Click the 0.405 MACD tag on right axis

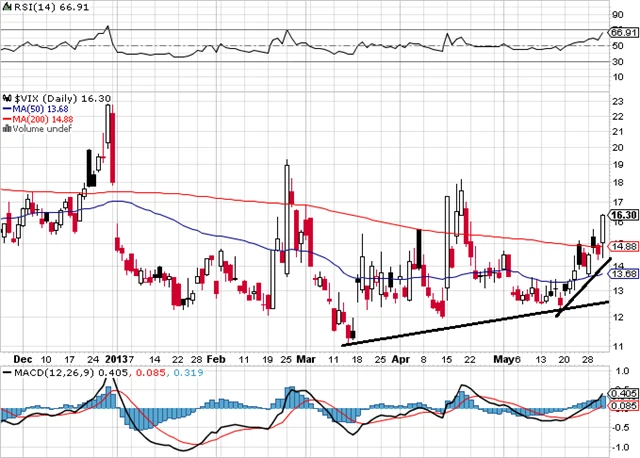623,394
